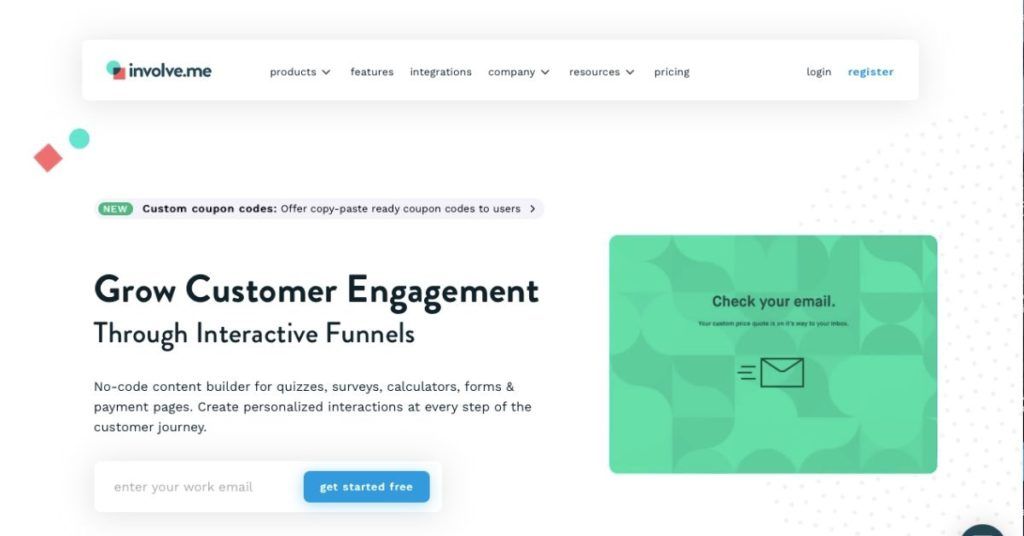Click the involve.me wordmark text
This screenshot has height=536, width=1024.
pyautogui.click(x=170, y=71)
